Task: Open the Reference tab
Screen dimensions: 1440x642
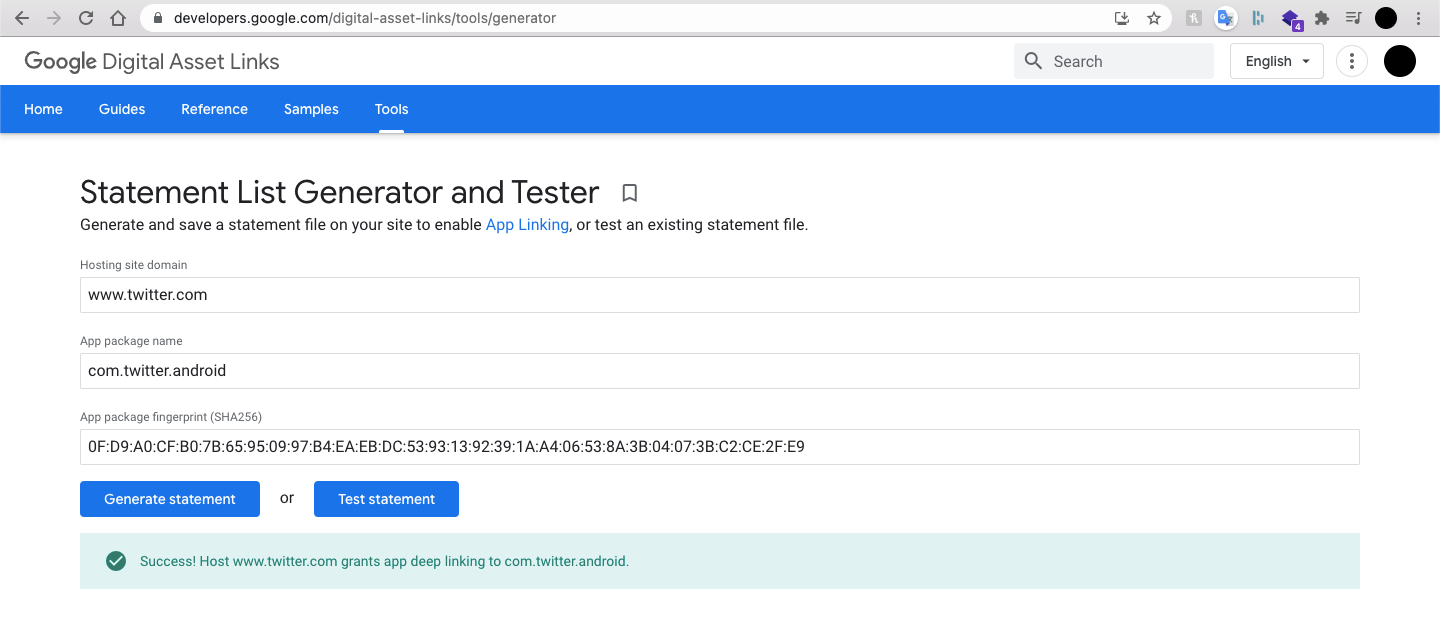Action: 214,109
